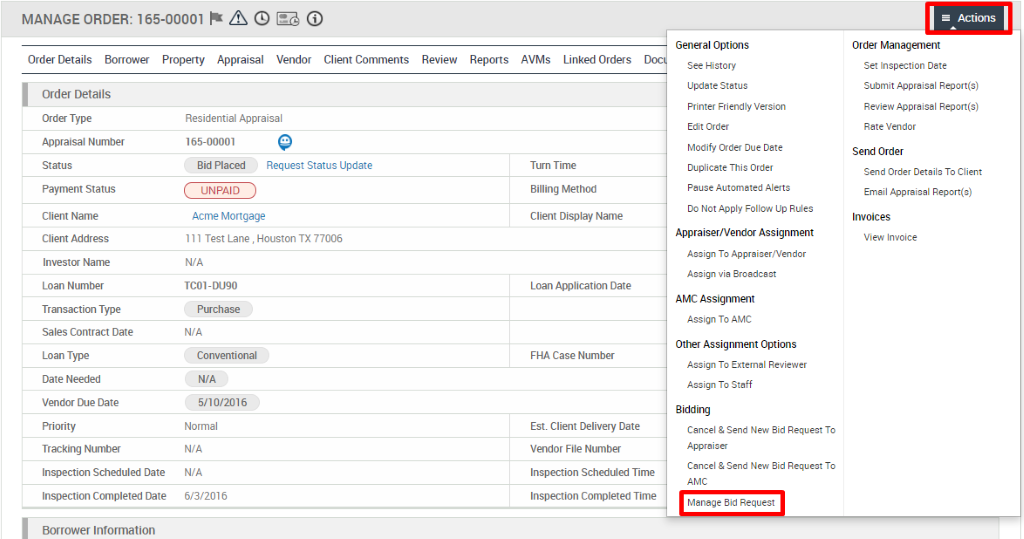This screenshot has width=1024, height=539.
Task: Select Assign To Staff
Action: pos(720,385)
